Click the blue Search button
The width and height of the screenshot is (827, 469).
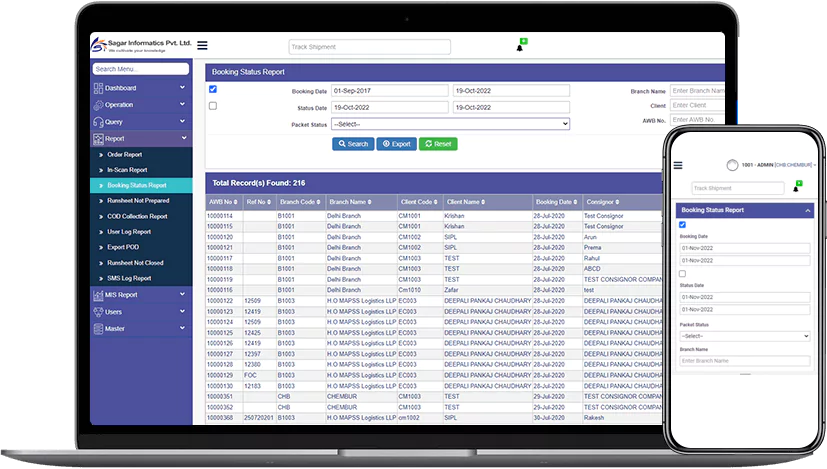click(x=353, y=144)
